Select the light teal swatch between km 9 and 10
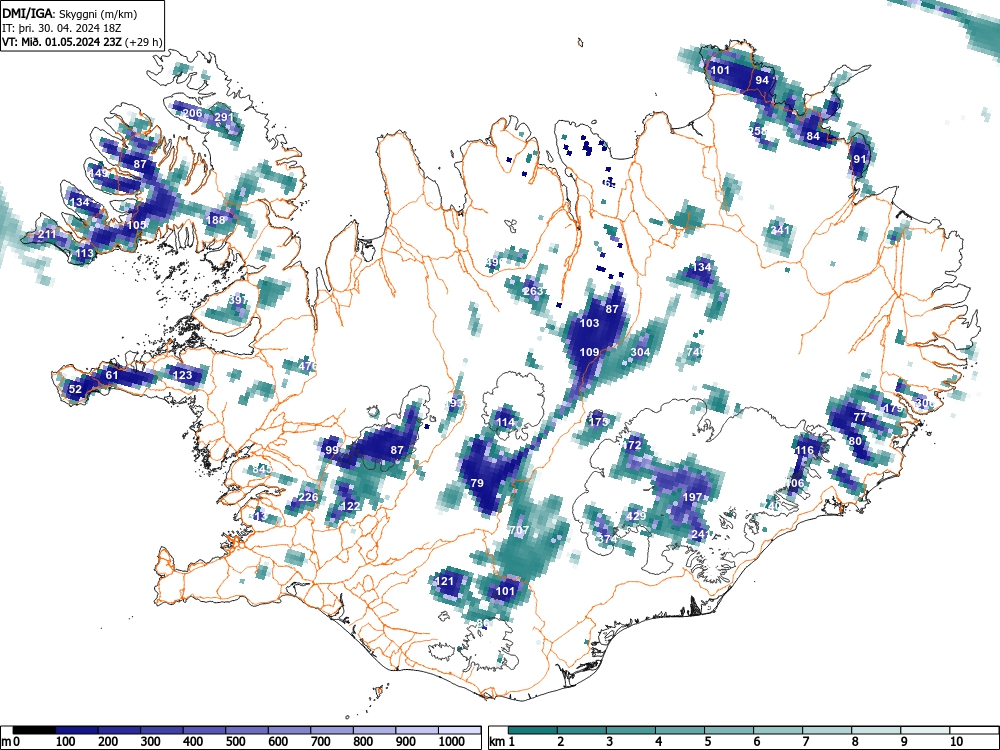 click(x=925, y=730)
